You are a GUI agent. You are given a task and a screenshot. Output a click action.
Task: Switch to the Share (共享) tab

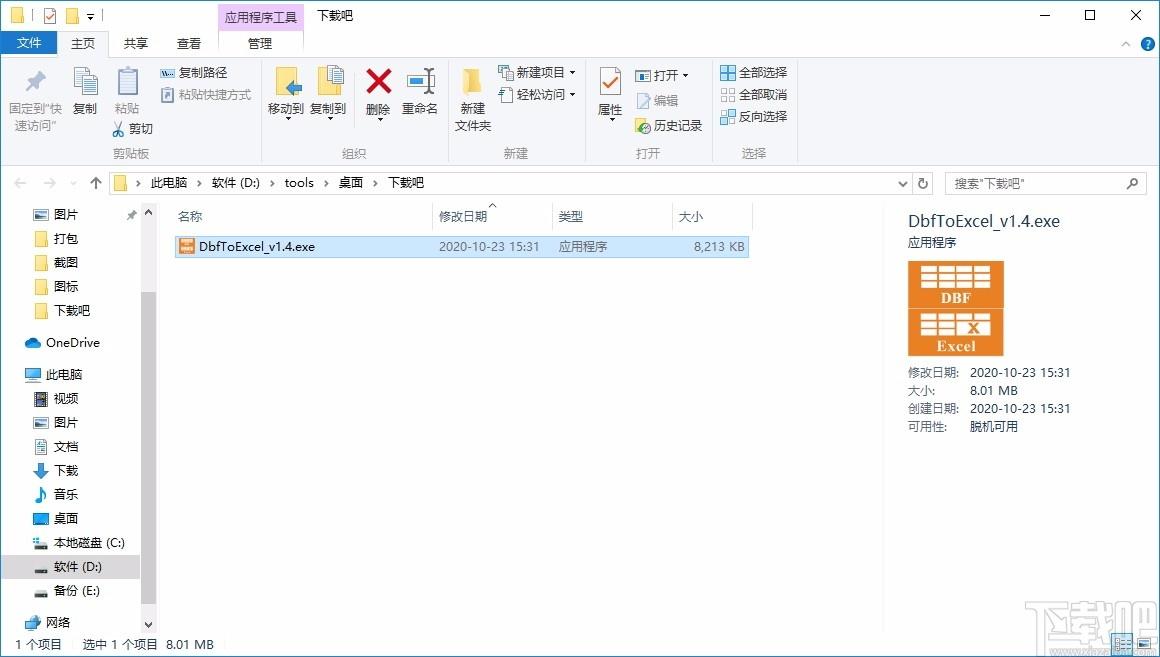(135, 44)
